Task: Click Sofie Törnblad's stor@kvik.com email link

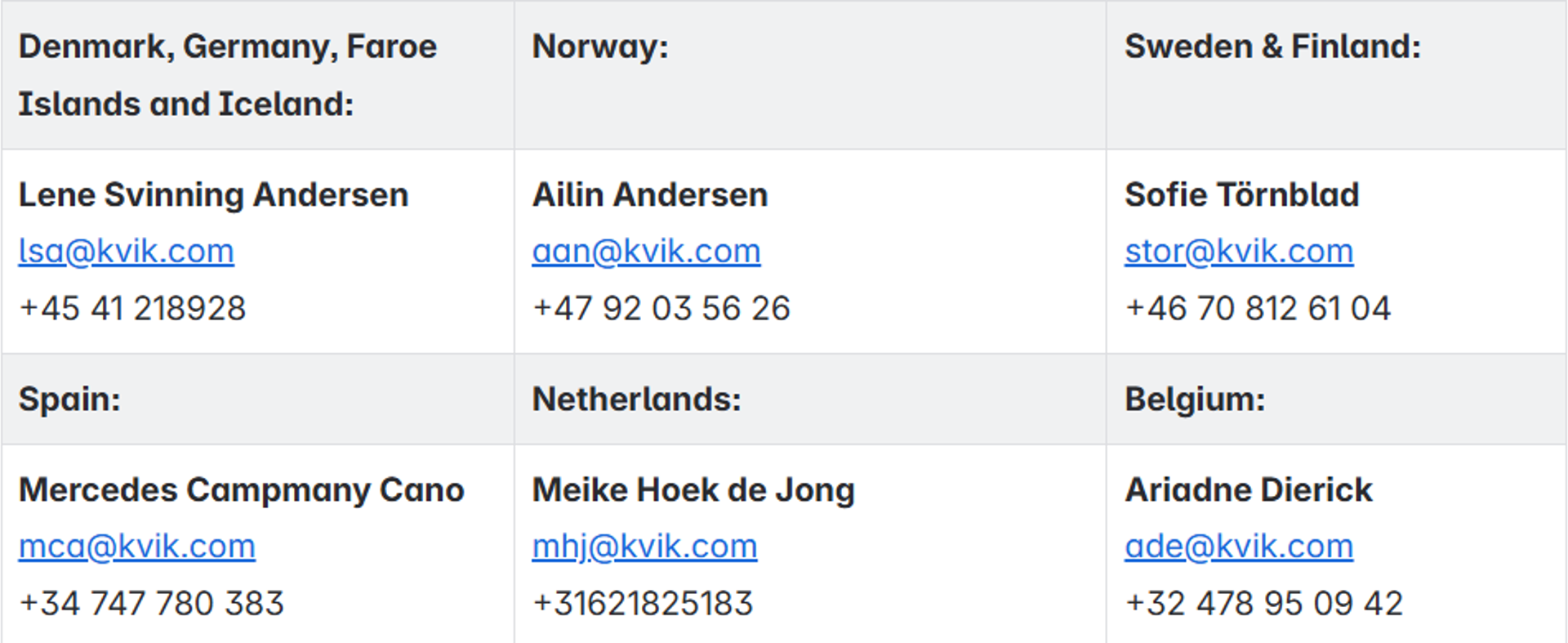Action: click(x=1239, y=252)
